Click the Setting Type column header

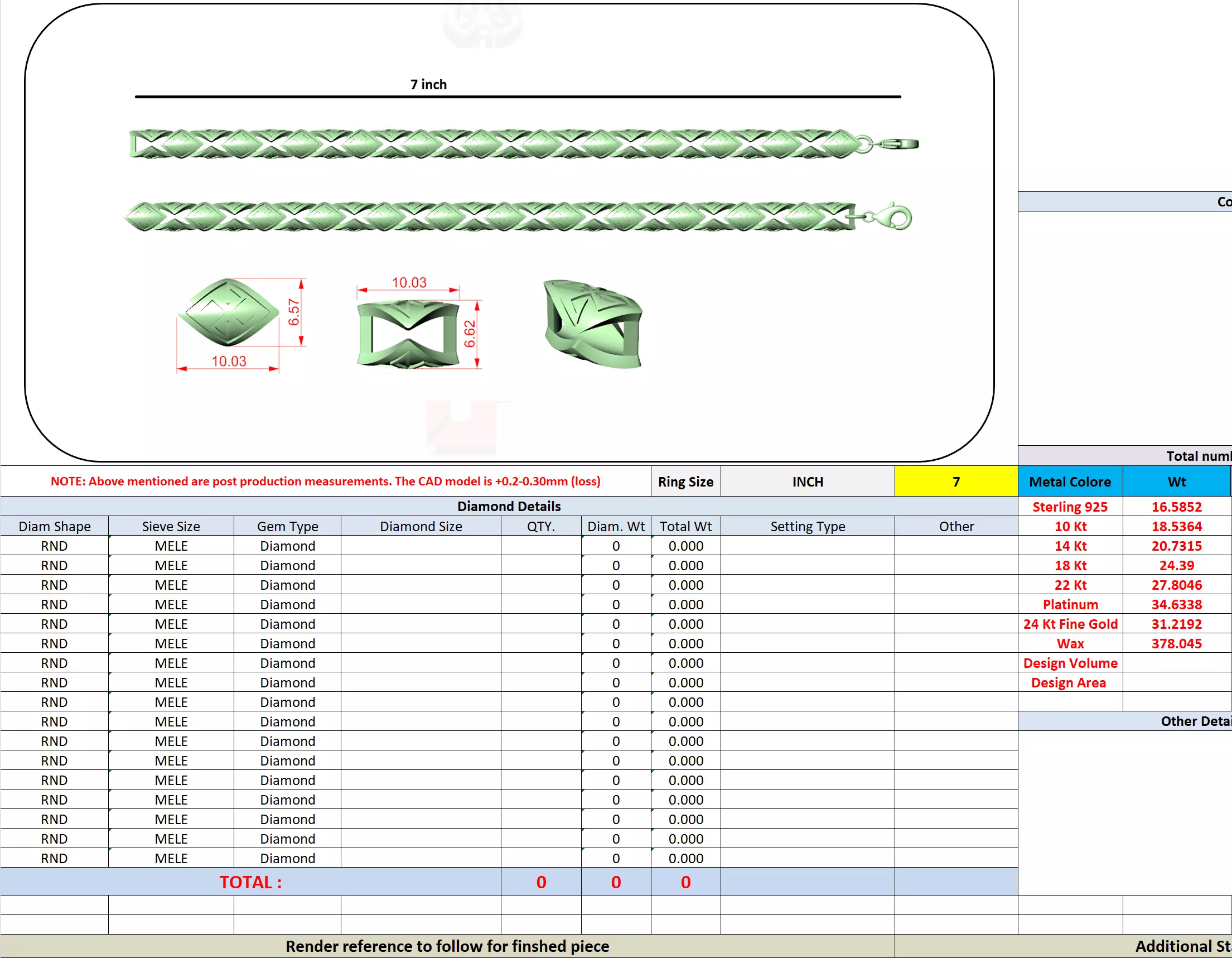807,526
